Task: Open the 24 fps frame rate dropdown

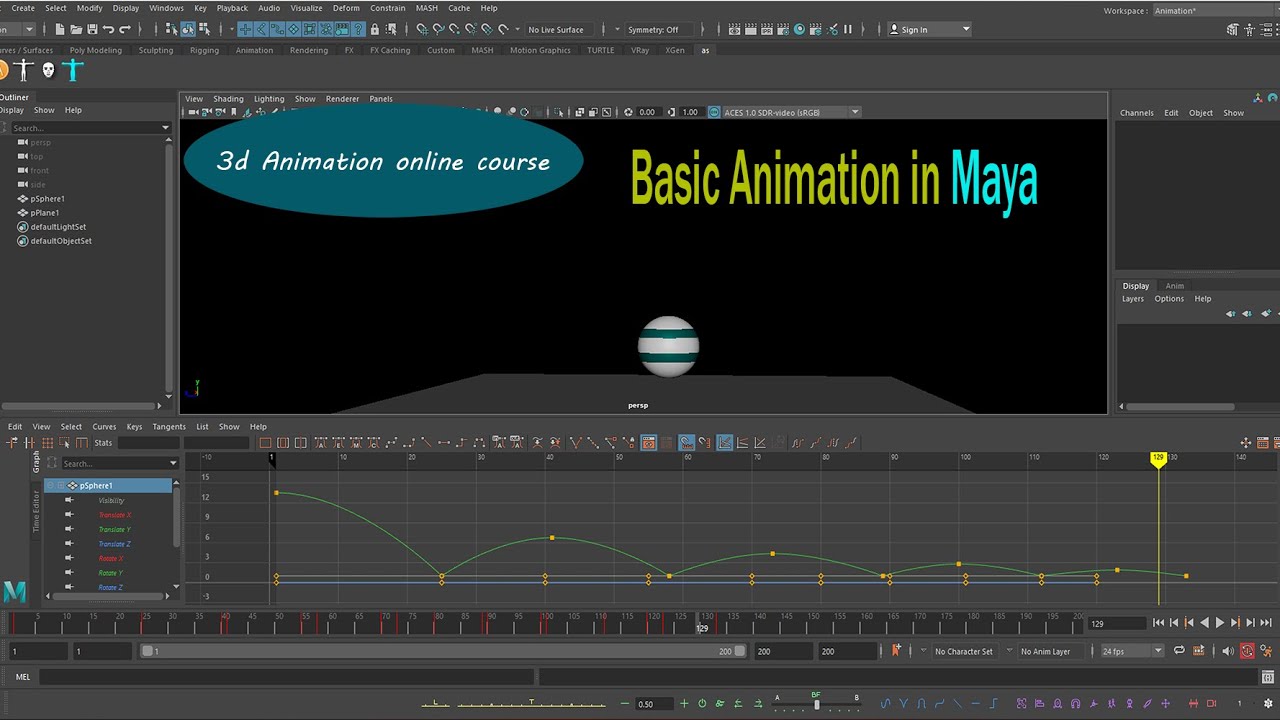Action: [1132, 651]
